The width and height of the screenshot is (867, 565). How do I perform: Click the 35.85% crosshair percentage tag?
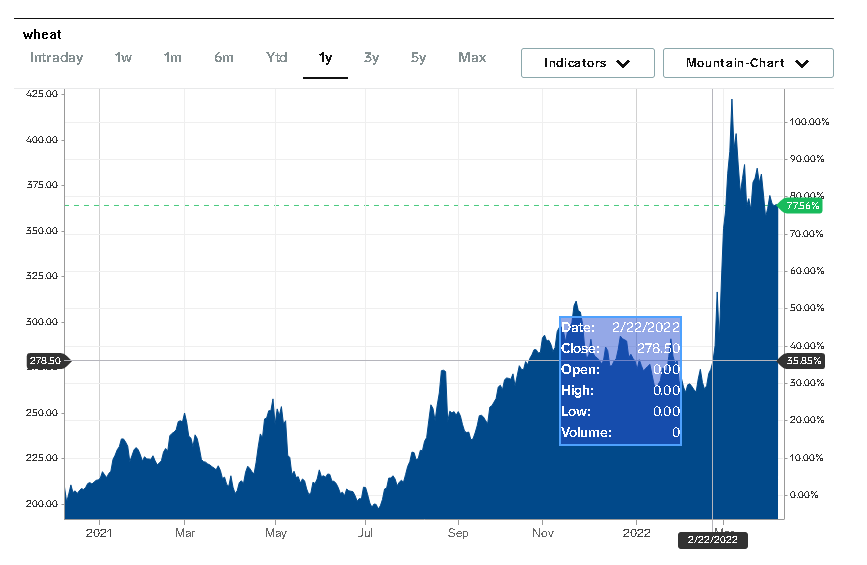pyautogui.click(x=803, y=361)
